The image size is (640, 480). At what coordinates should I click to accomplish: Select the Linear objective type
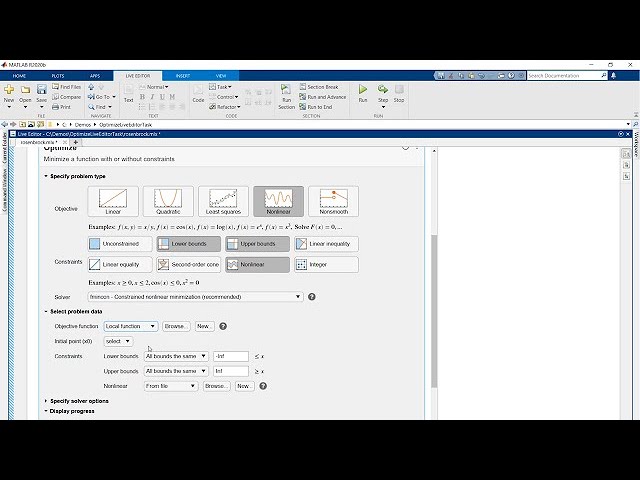(113, 201)
